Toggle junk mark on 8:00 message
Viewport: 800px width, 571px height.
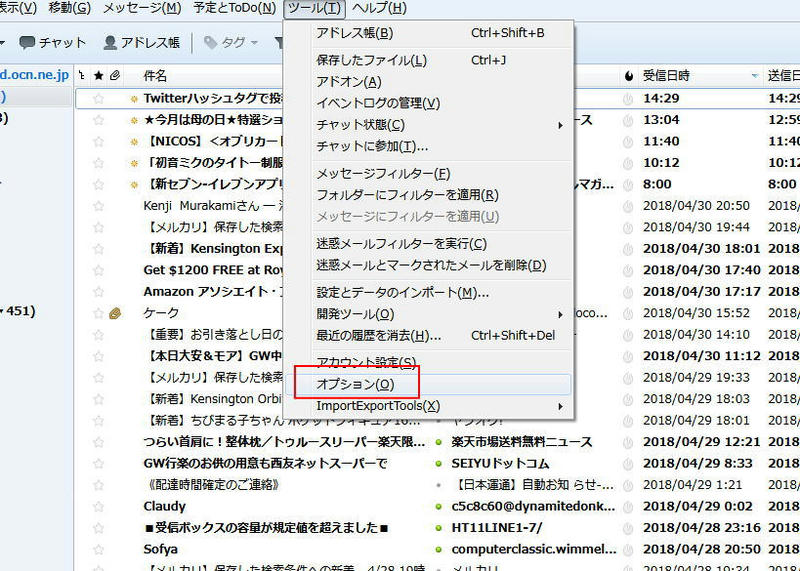(x=628, y=184)
